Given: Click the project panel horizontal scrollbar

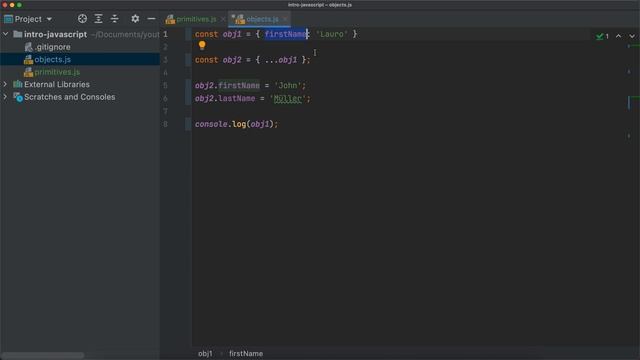Looking at the screenshot, I should tap(42, 356).
